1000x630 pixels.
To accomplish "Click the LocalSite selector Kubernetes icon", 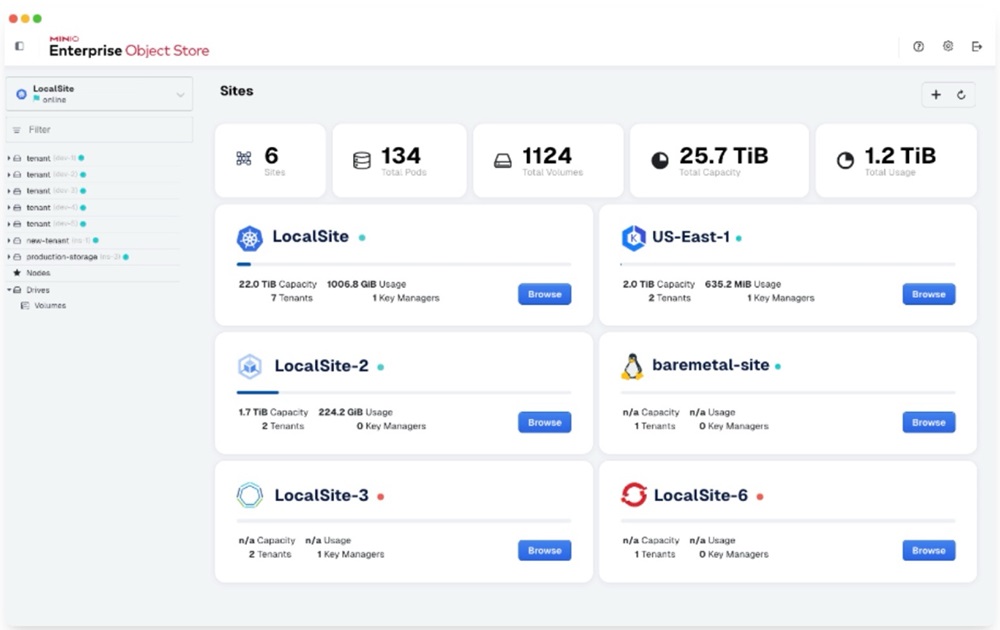I will pos(21,94).
